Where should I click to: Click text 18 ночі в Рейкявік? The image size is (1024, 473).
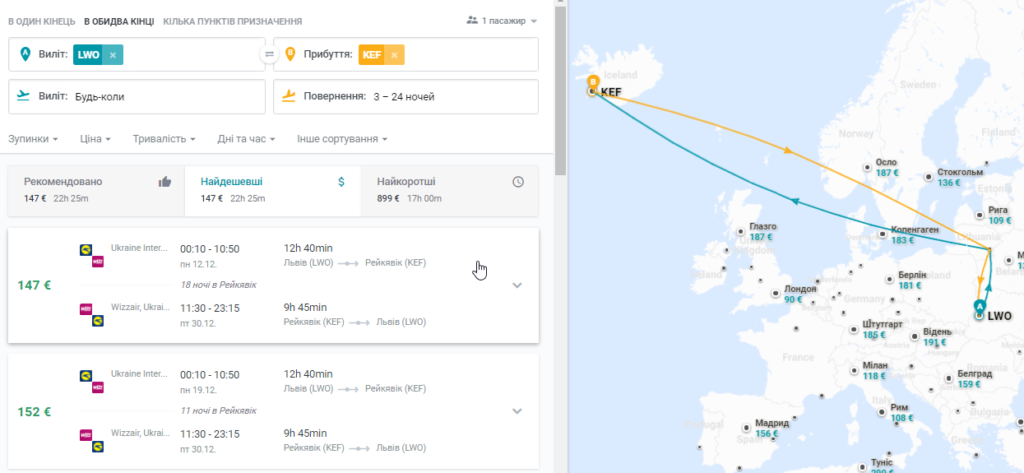[x=219, y=285]
